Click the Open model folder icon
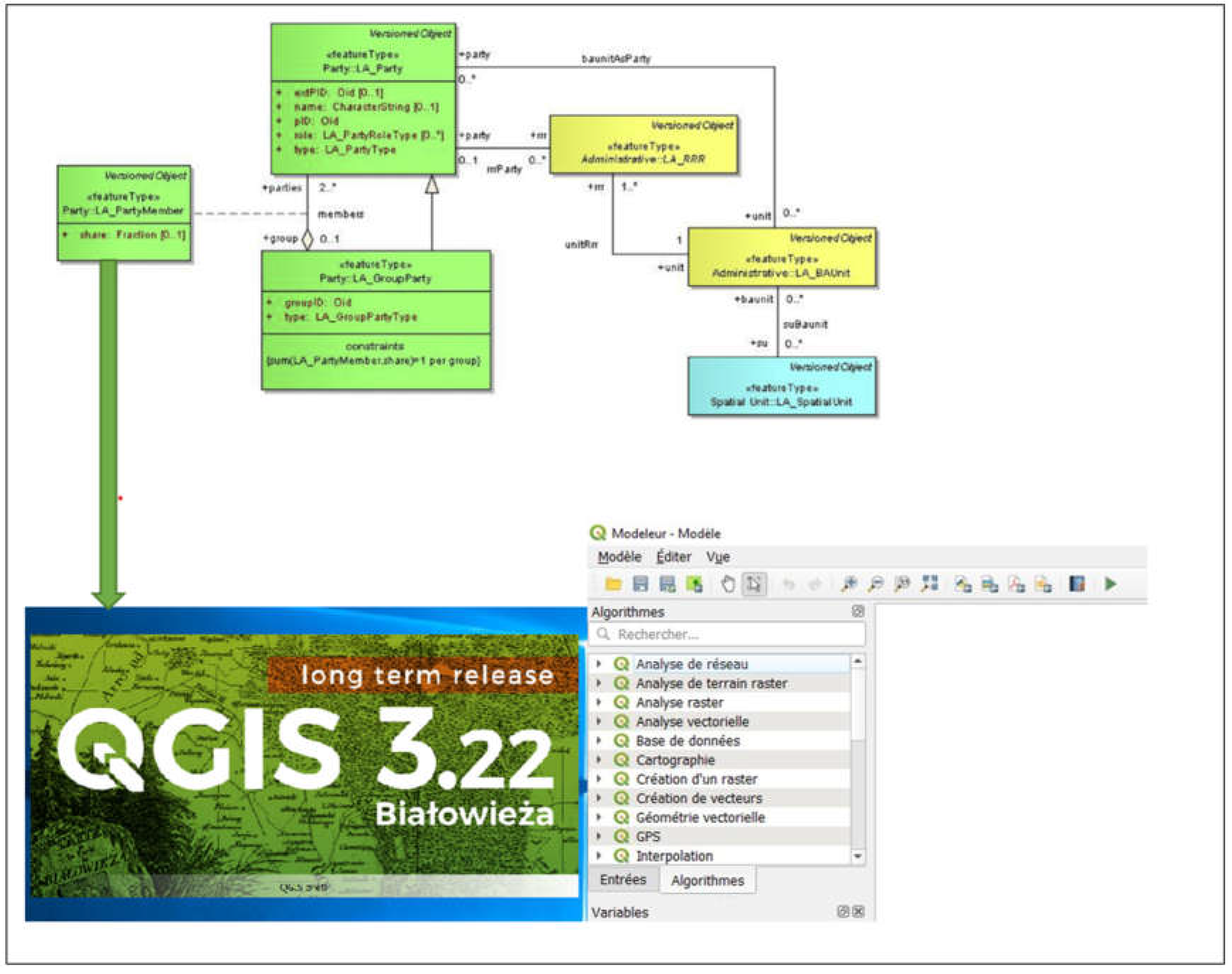Image resolution: width=1232 pixels, height=974 pixels. point(613,584)
